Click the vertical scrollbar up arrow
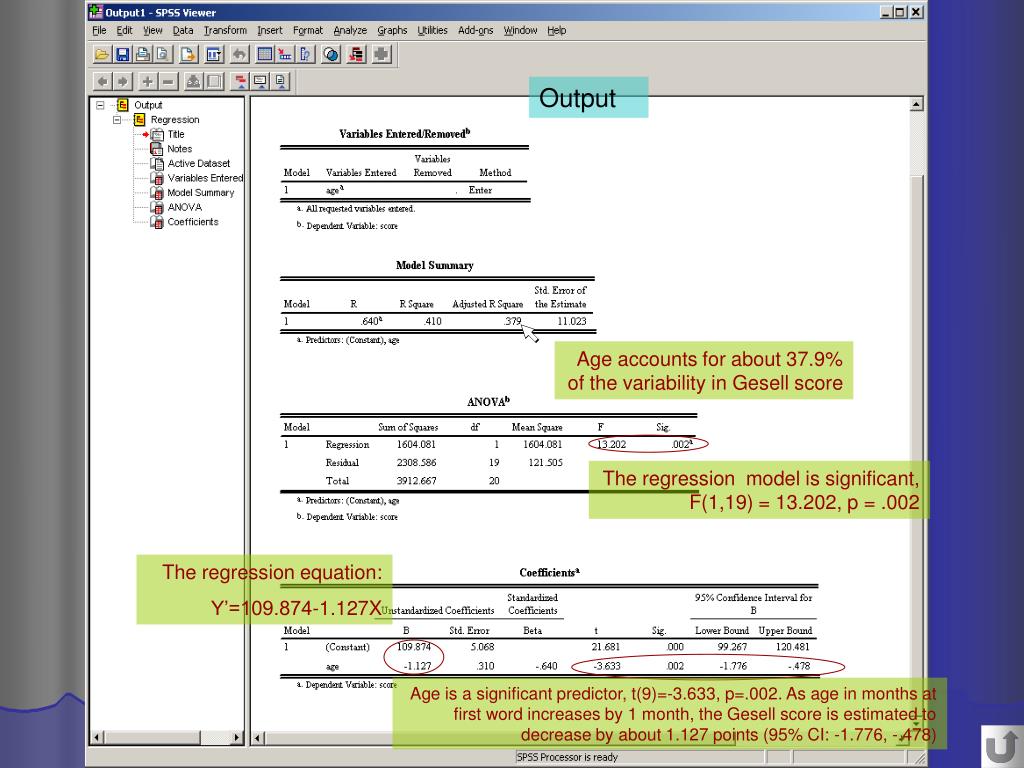This screenshot has height=768, width=1024. pos(916,104)
